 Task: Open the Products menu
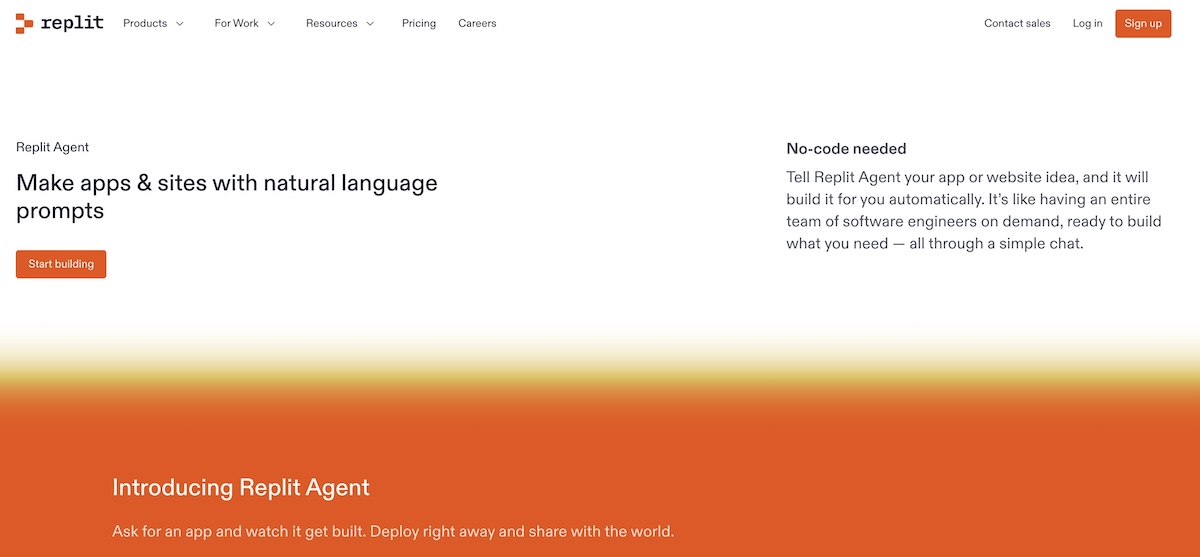(145, 23)
